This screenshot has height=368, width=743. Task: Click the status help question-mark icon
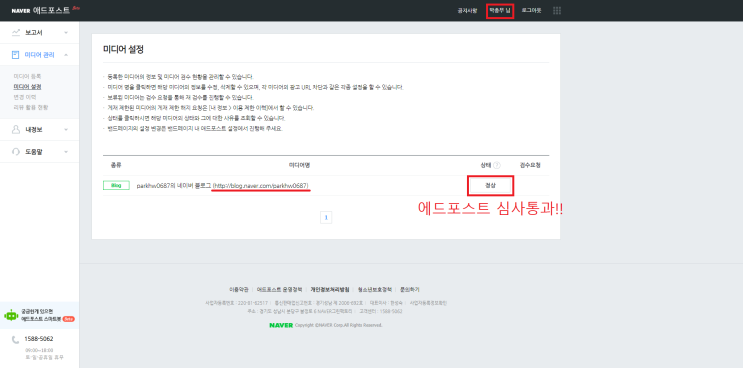point(497,165)
